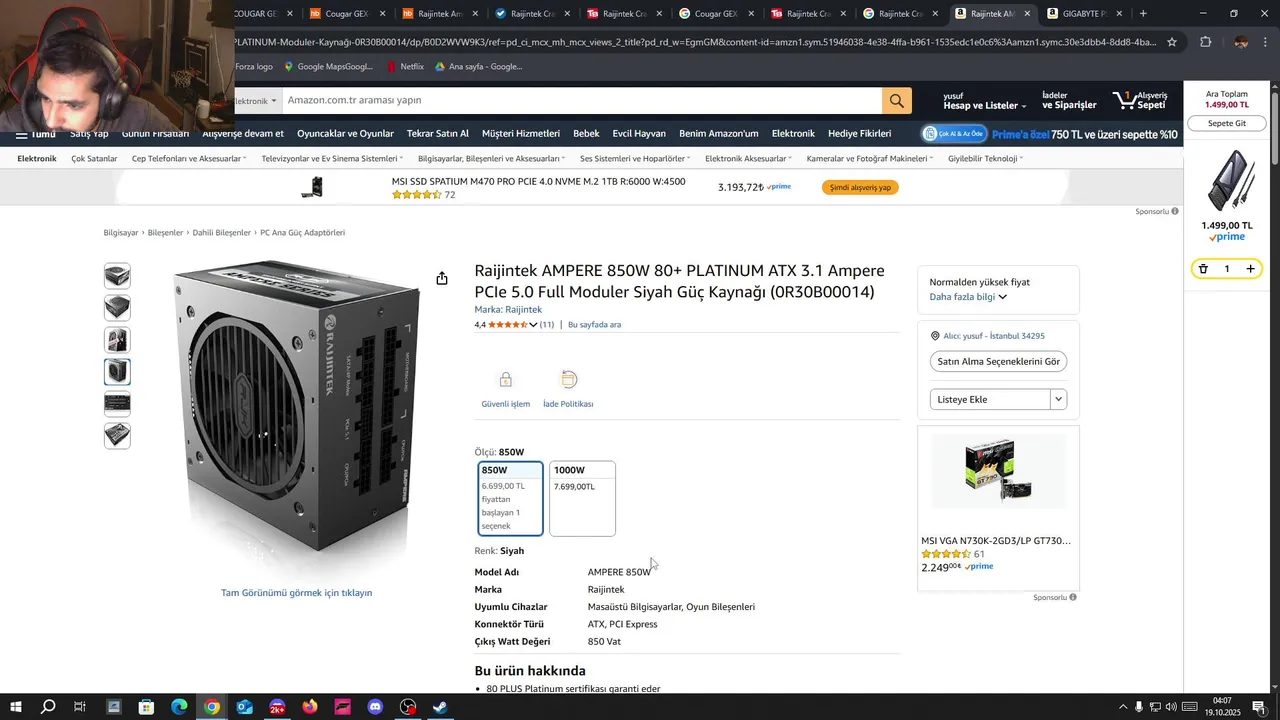Click the share icon beside the product image
This screenshot has height=720, width=1280.
pyautogui.click(x=442, y=278)
